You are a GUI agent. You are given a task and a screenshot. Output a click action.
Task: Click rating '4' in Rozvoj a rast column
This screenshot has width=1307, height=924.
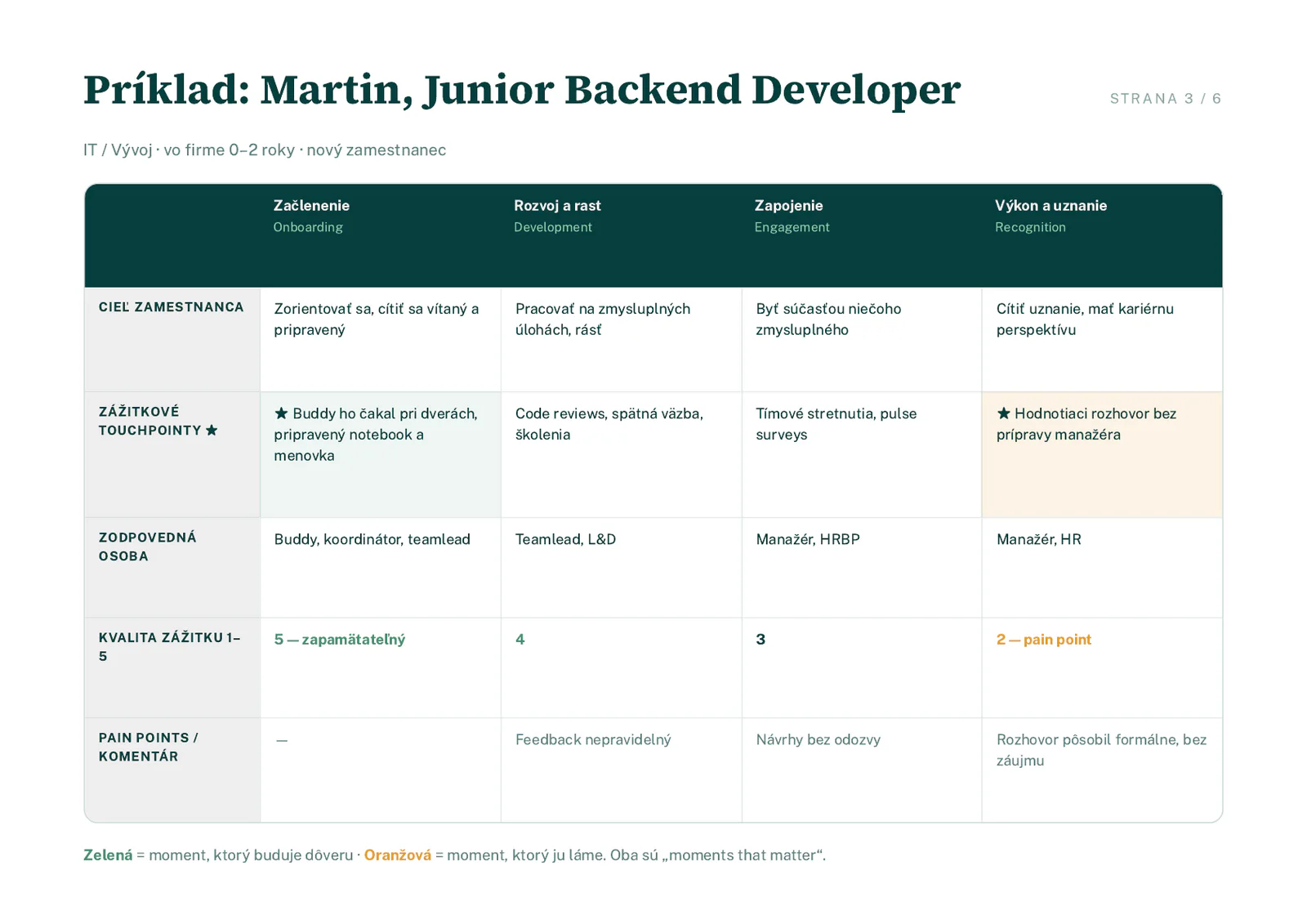[x=520, y=640]
